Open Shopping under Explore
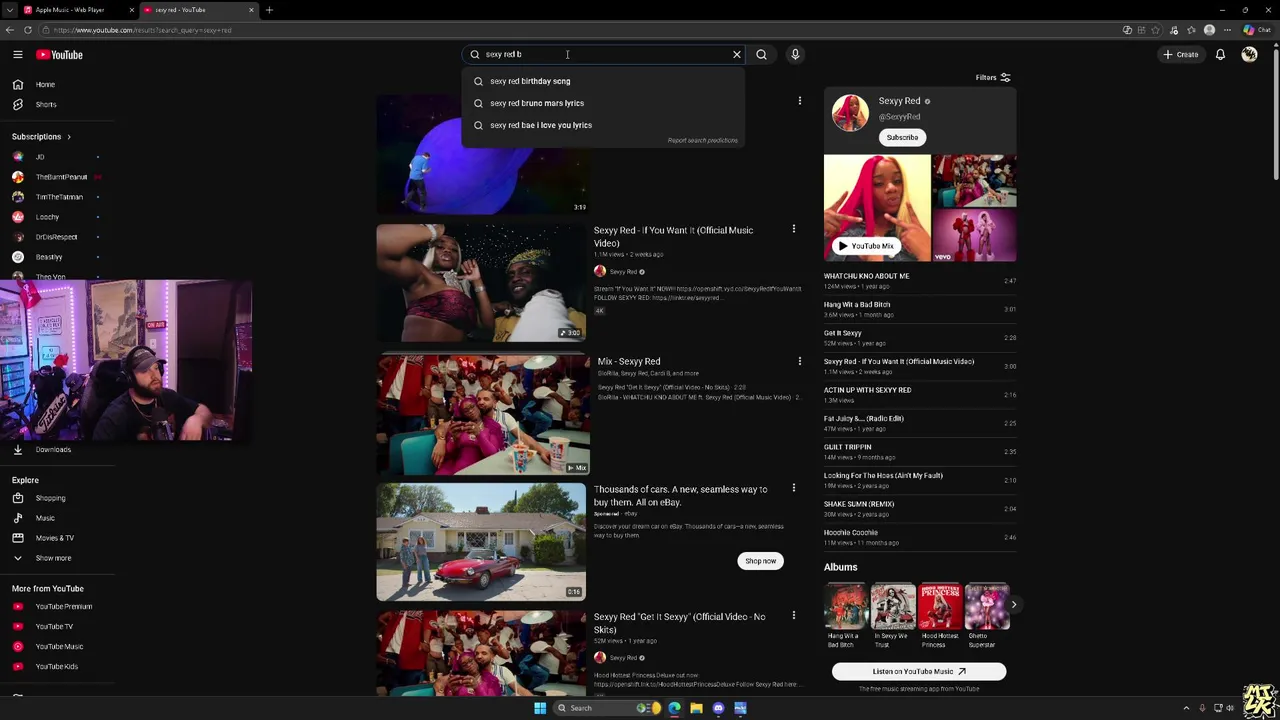This screenshot has height=720, width=1280. (x=50, y=498)
